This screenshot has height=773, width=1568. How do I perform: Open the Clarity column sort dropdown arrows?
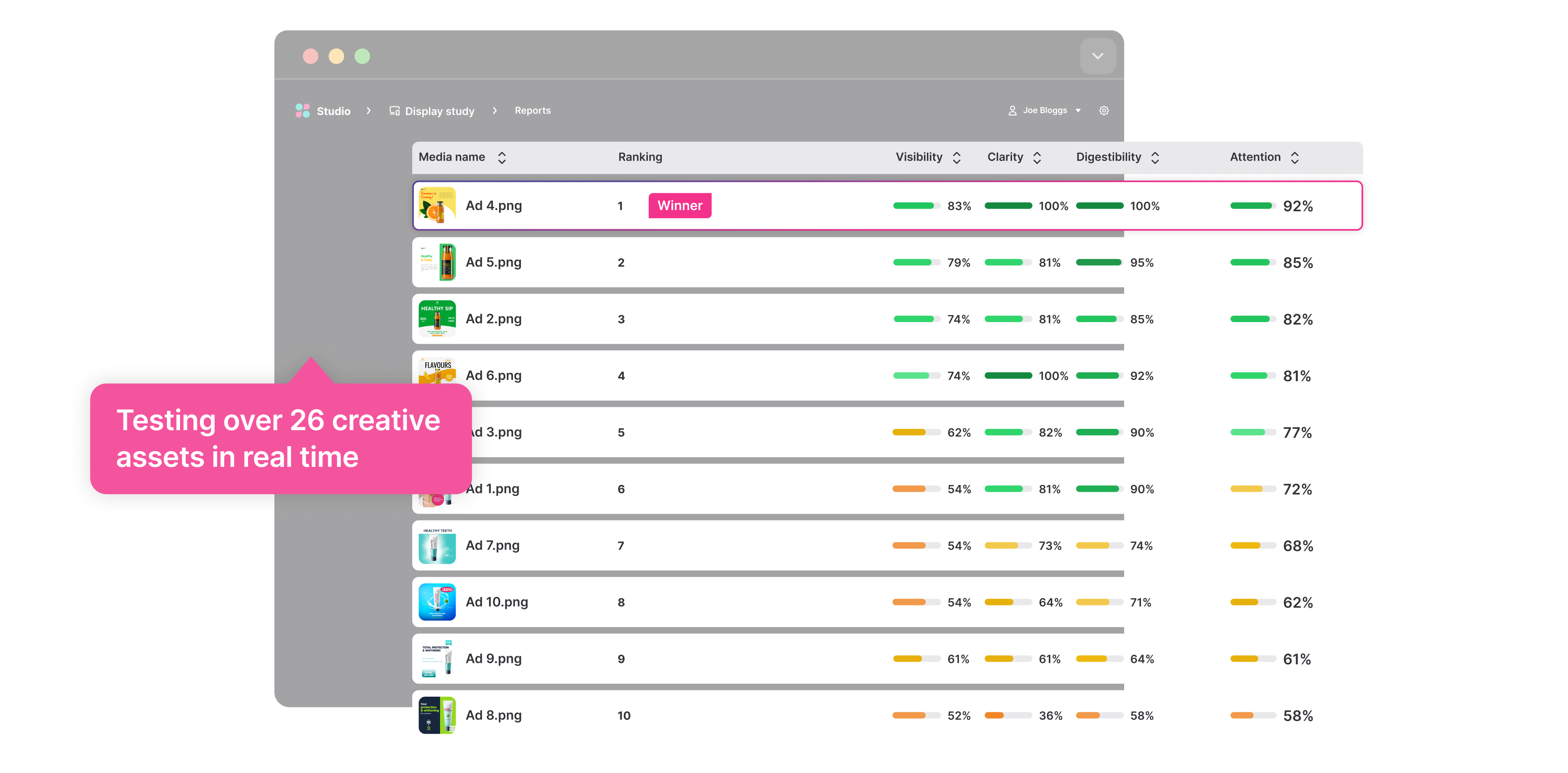pyautogui.click(x=1037, y=157)
